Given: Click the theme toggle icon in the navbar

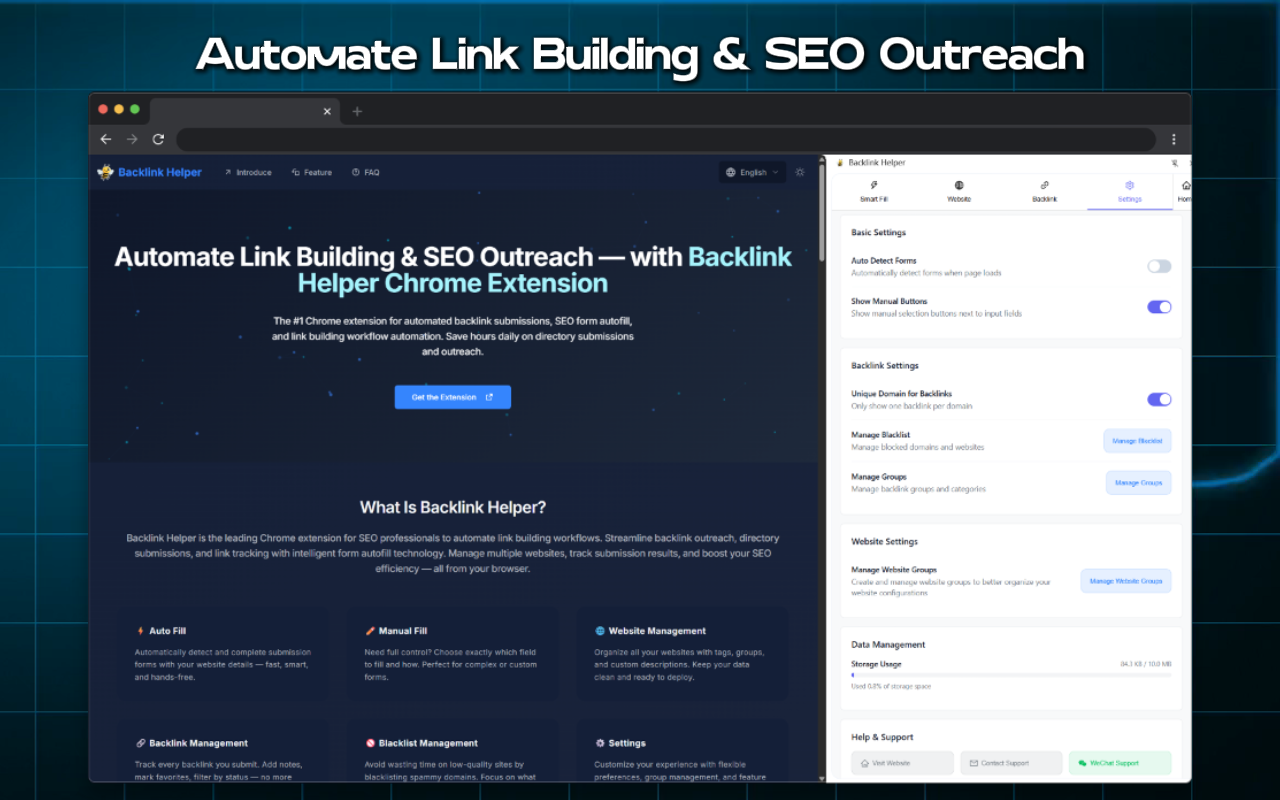Looking at the screenshot, I should pyautogui.click(x=799, y=172).
